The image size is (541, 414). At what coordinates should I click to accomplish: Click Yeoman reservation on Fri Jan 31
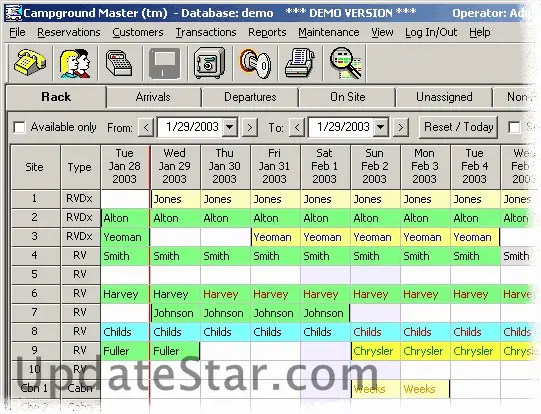click(x=275, y=237)
